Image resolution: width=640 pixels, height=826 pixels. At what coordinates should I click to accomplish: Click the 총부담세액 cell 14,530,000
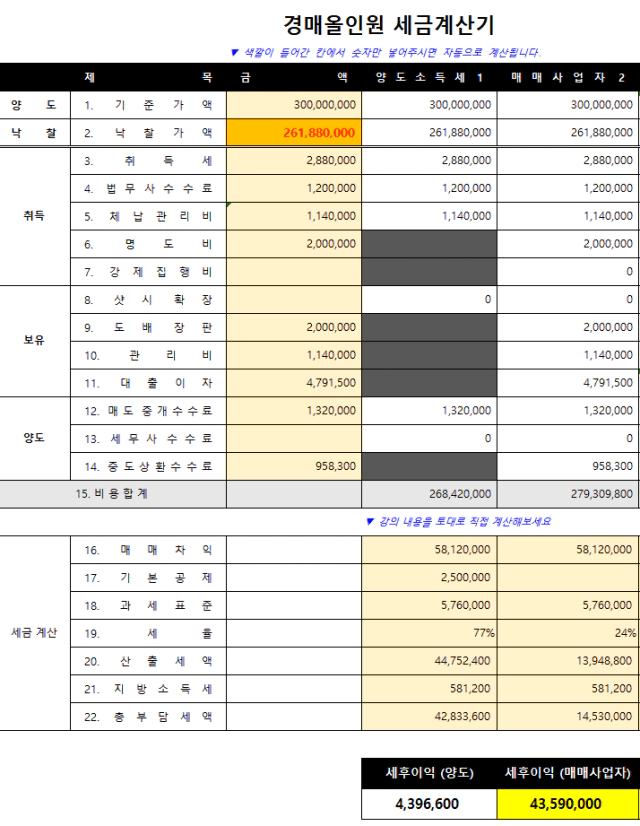pyautogui.click(x=568, y=716)
